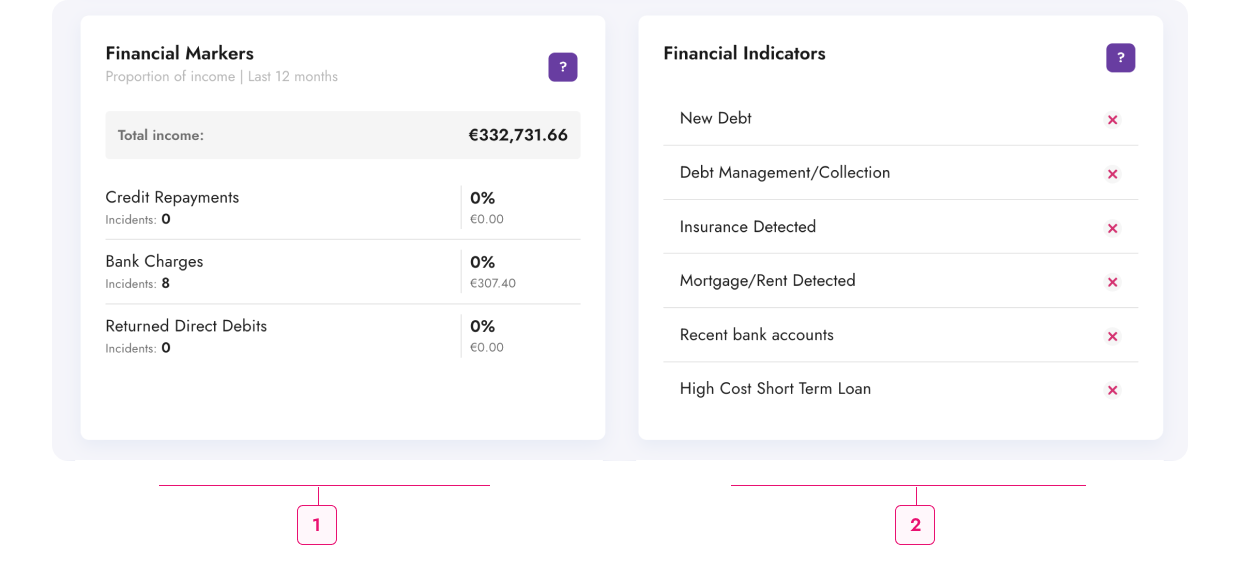Select the Bank Charges row
Viewport: 1240px width, 577px height.
(343, 272)
